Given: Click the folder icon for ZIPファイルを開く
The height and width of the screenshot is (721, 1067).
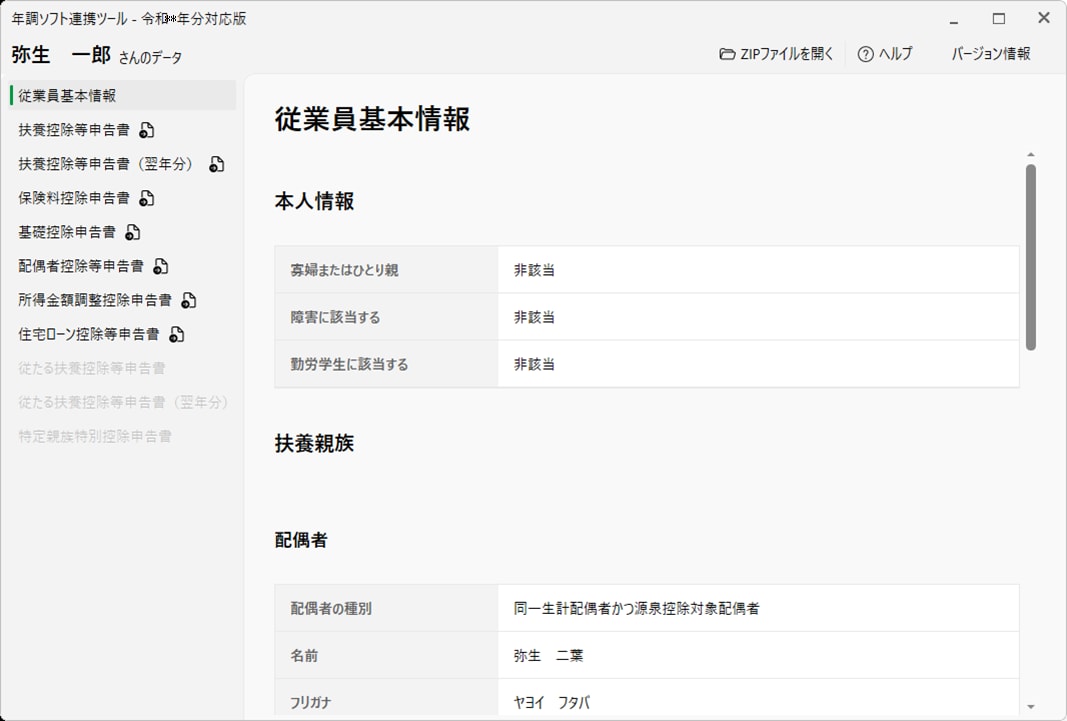Looking at the screenshot, I should click(x=727, y=54).
